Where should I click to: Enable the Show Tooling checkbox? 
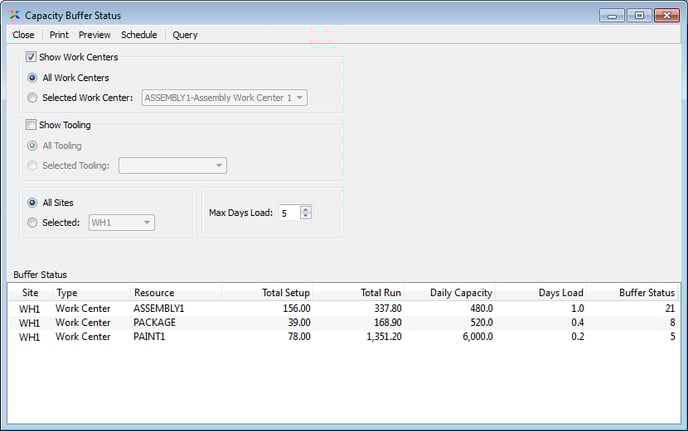click(32, 125)
